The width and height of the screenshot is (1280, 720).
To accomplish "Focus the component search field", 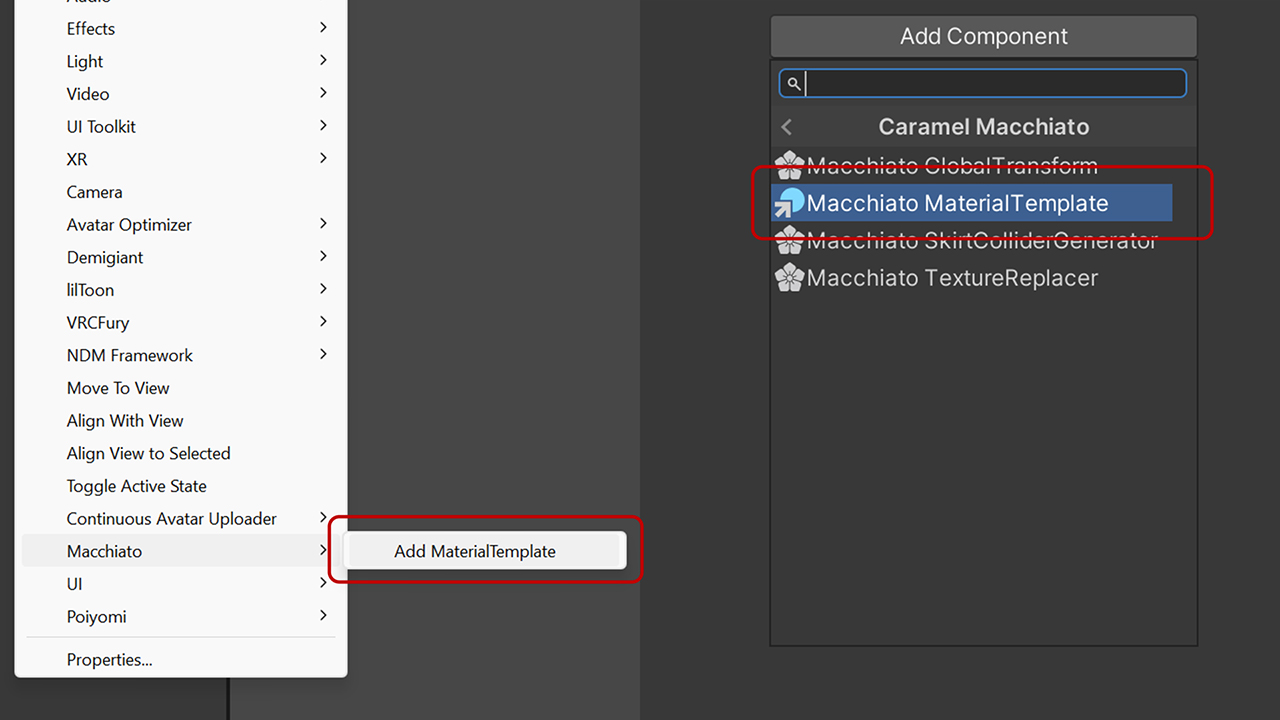I will (983, 84).
